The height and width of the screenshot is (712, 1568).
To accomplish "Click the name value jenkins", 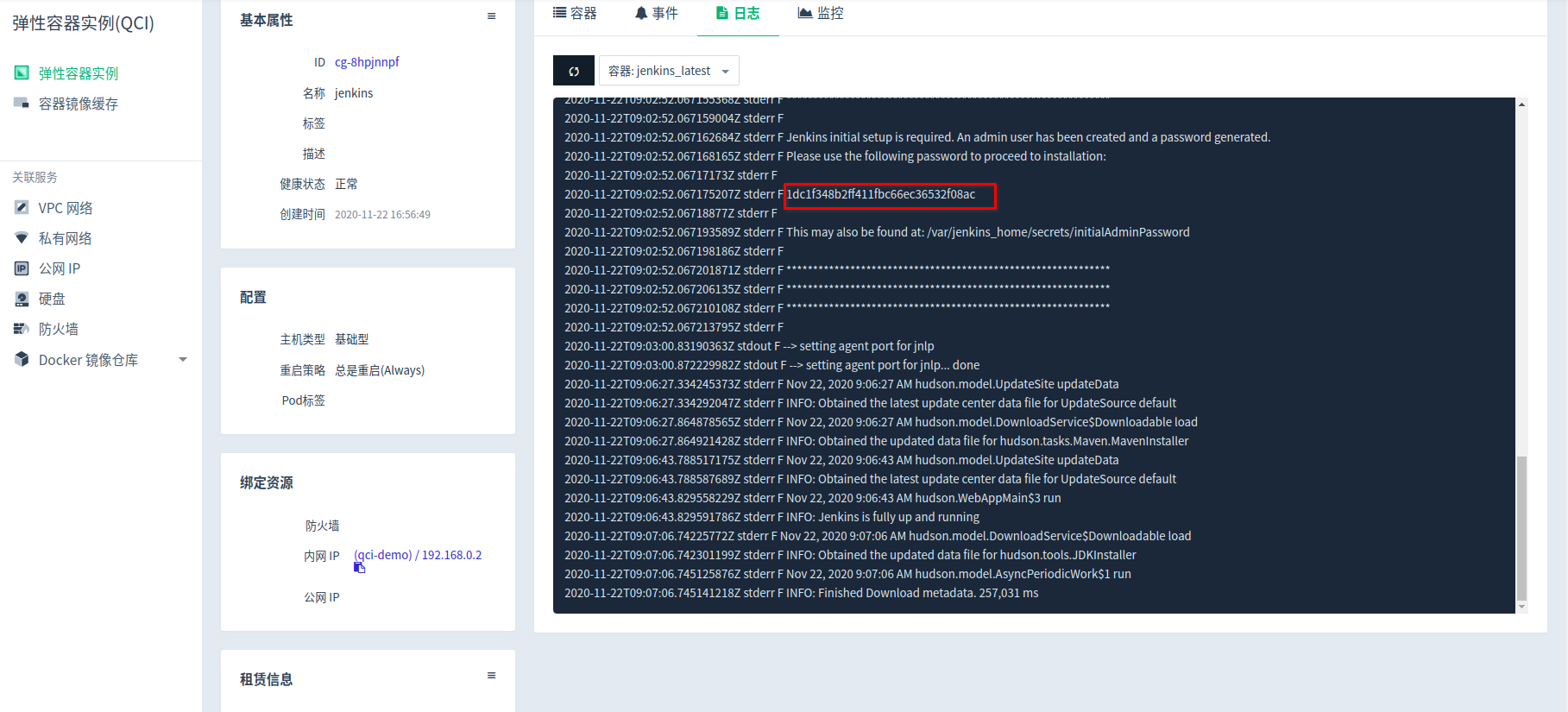I will 354,93.
